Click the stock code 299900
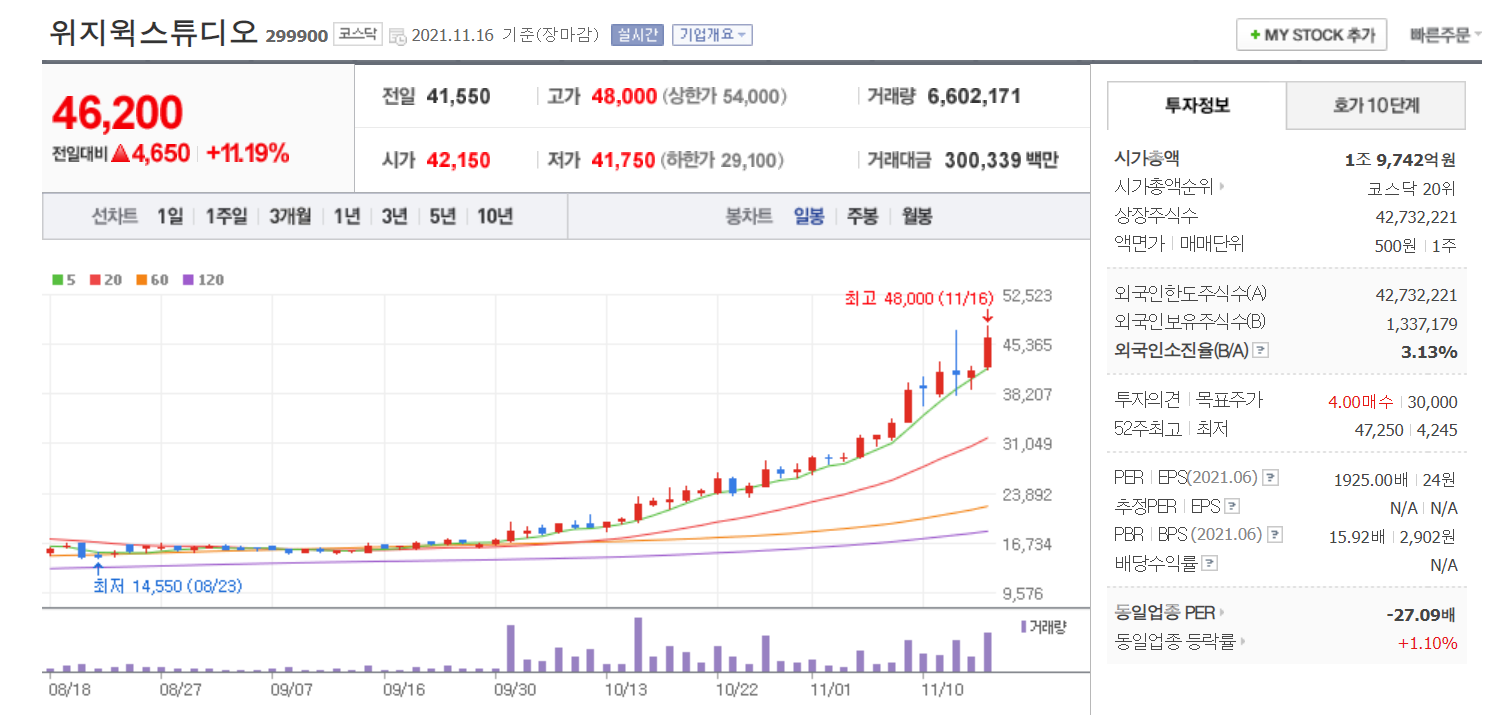 297,36
